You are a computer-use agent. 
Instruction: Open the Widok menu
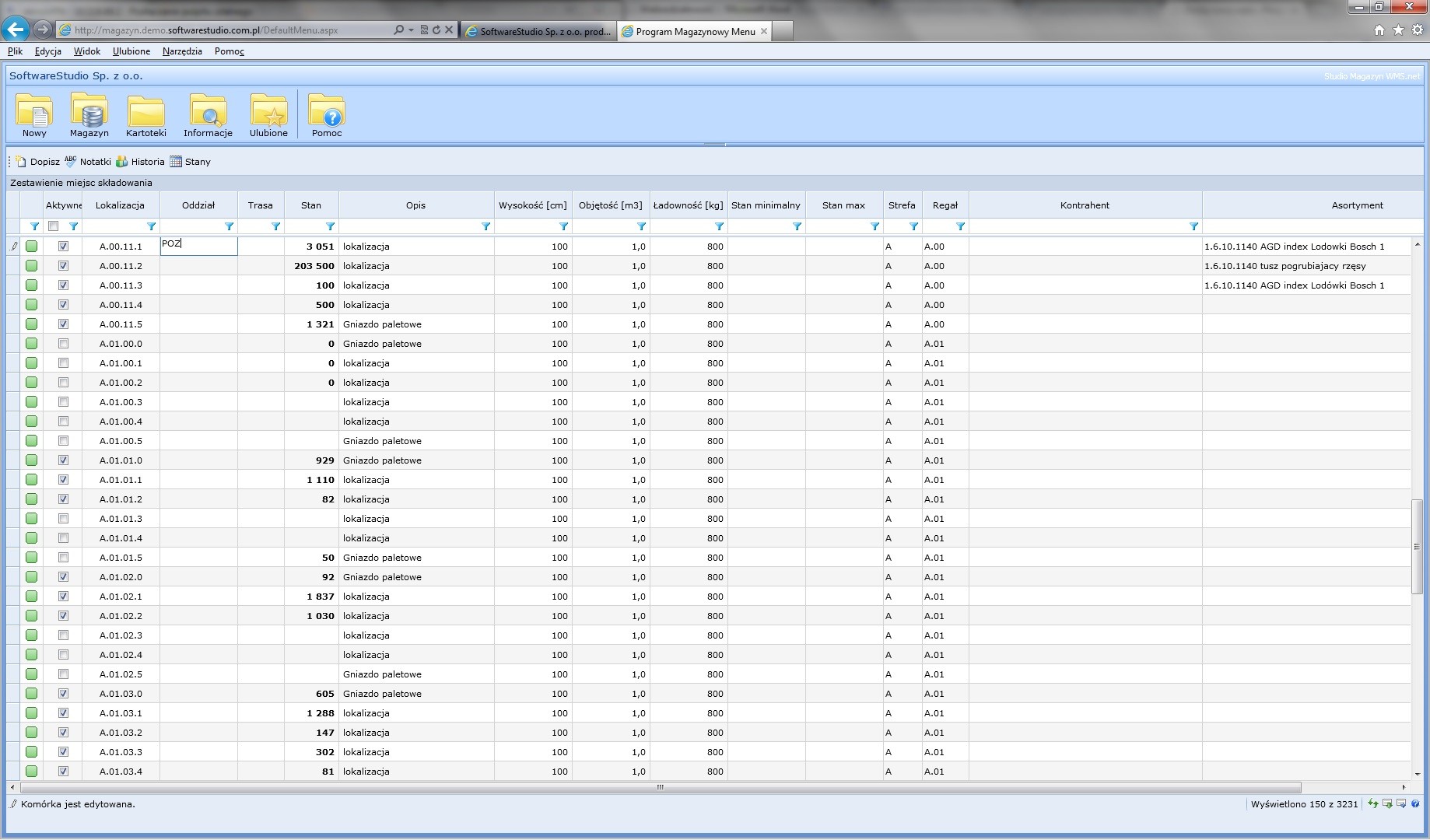pyautogui.click(x=87, y=51)
